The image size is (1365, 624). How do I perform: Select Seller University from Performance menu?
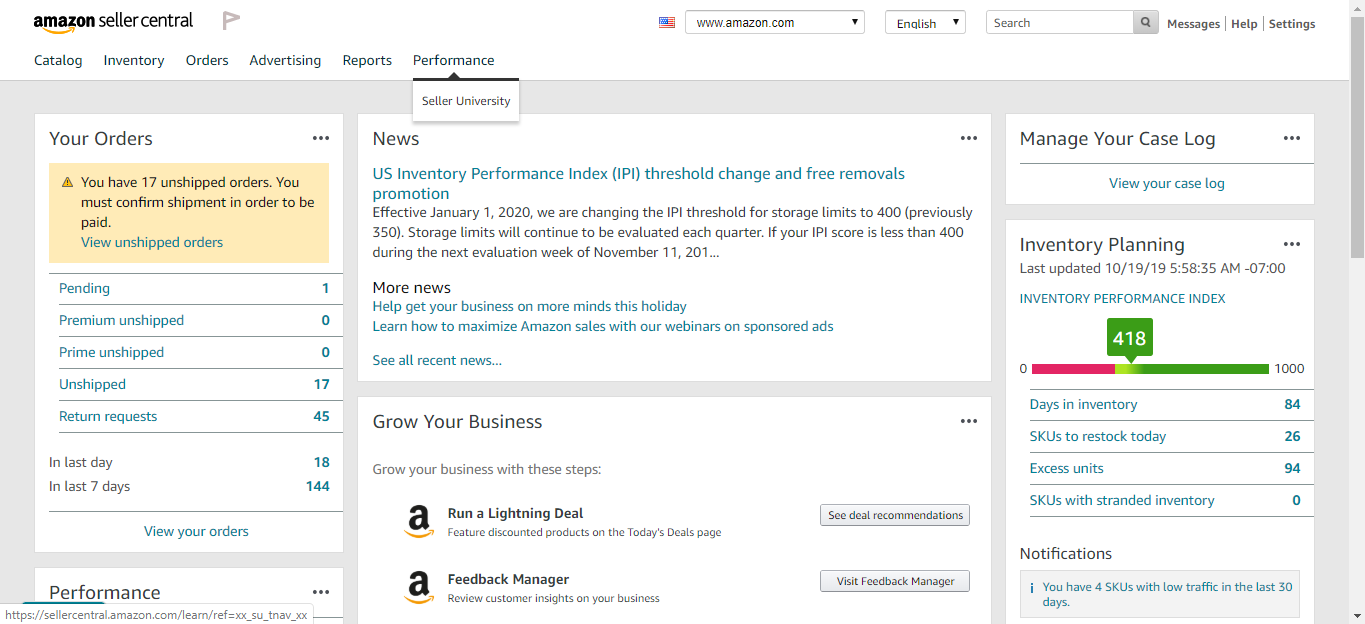pos(466,101)
